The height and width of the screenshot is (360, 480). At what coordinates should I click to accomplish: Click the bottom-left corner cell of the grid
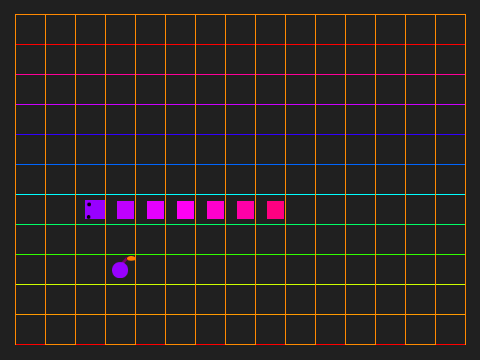point(30,329)
